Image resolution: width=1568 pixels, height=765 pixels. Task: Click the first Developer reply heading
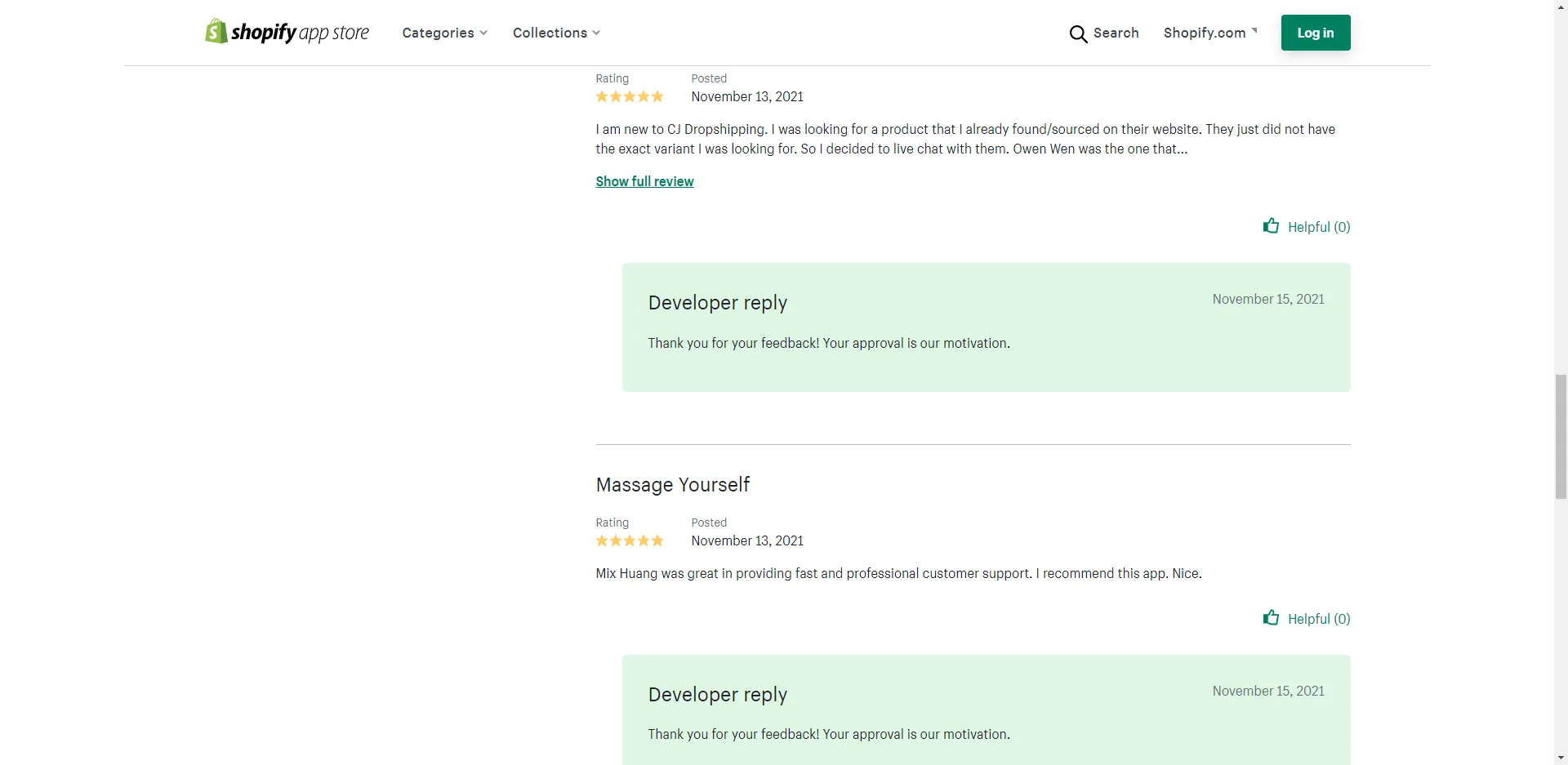(x=717, y=303)
